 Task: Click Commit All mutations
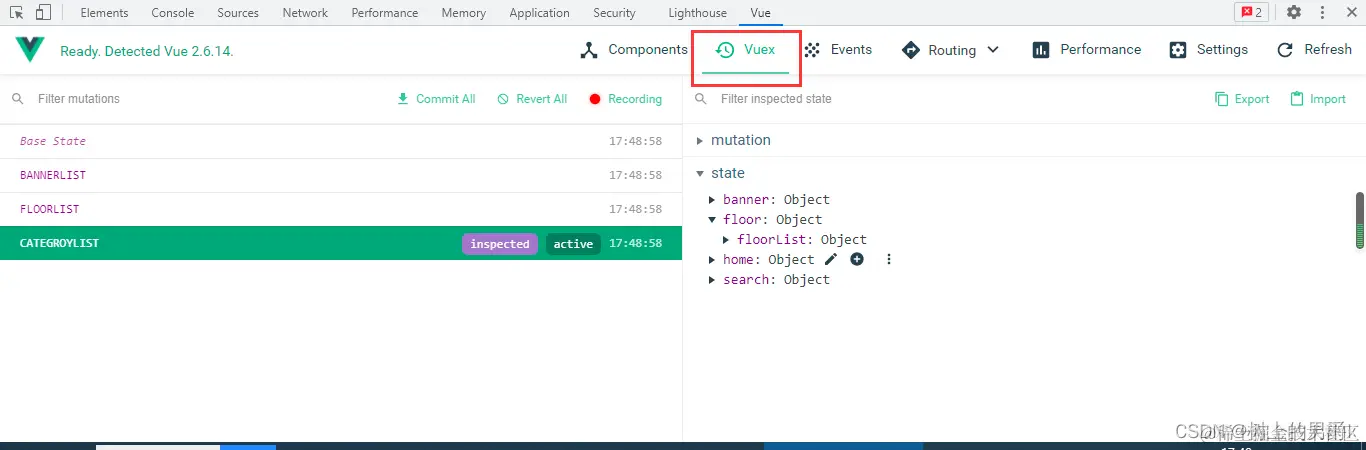click(x=436, y=99)
